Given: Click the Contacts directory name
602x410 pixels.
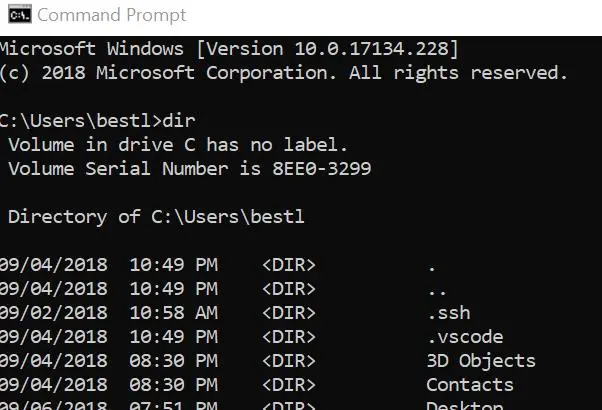Looking at the screenshot, I should tap(470, 385).
